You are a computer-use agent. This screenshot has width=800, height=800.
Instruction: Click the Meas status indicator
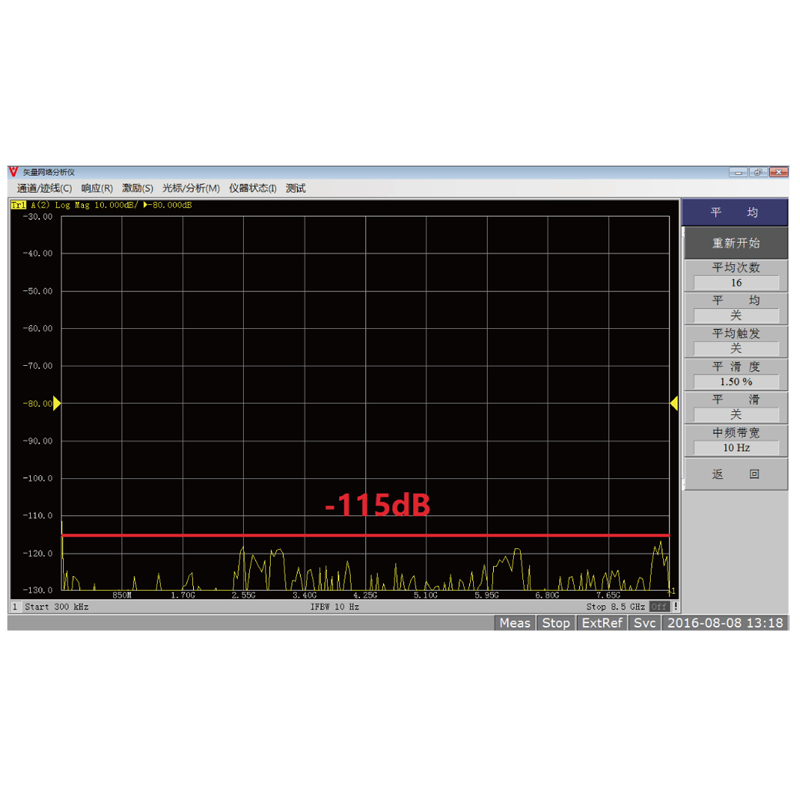pos(515,623)
